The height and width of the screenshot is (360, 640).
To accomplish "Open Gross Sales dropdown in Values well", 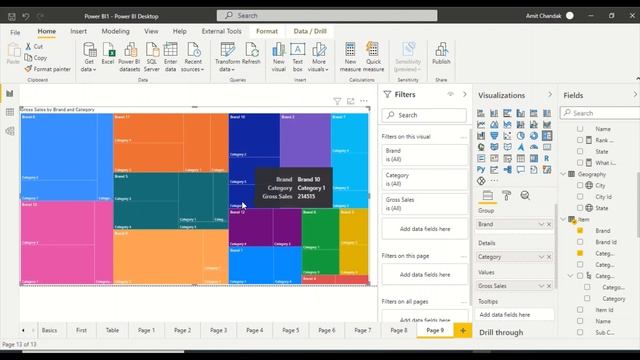I will coord(541,286).
